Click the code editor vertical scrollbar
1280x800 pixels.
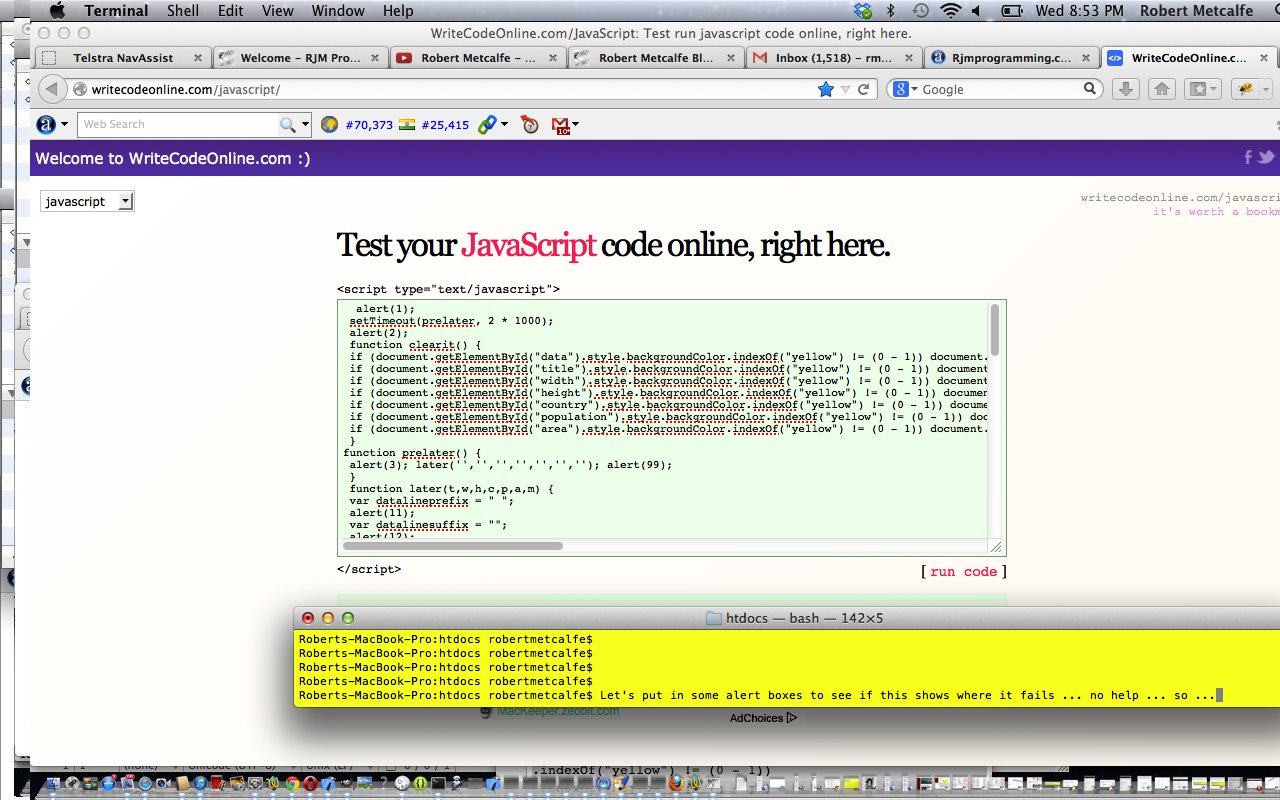pos(995,330)
